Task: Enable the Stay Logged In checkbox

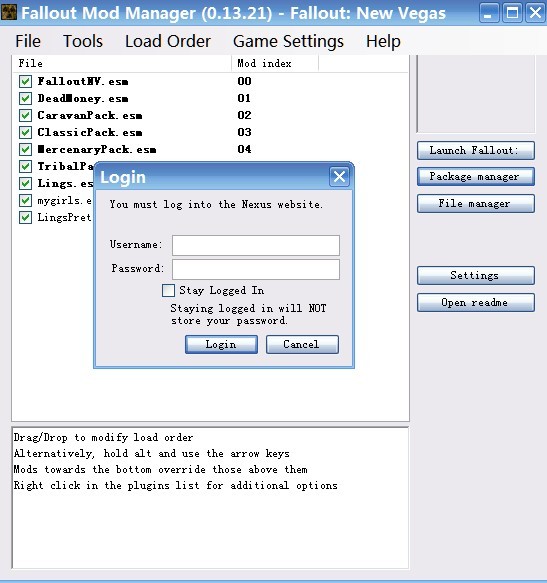Action: coord(168,290)
